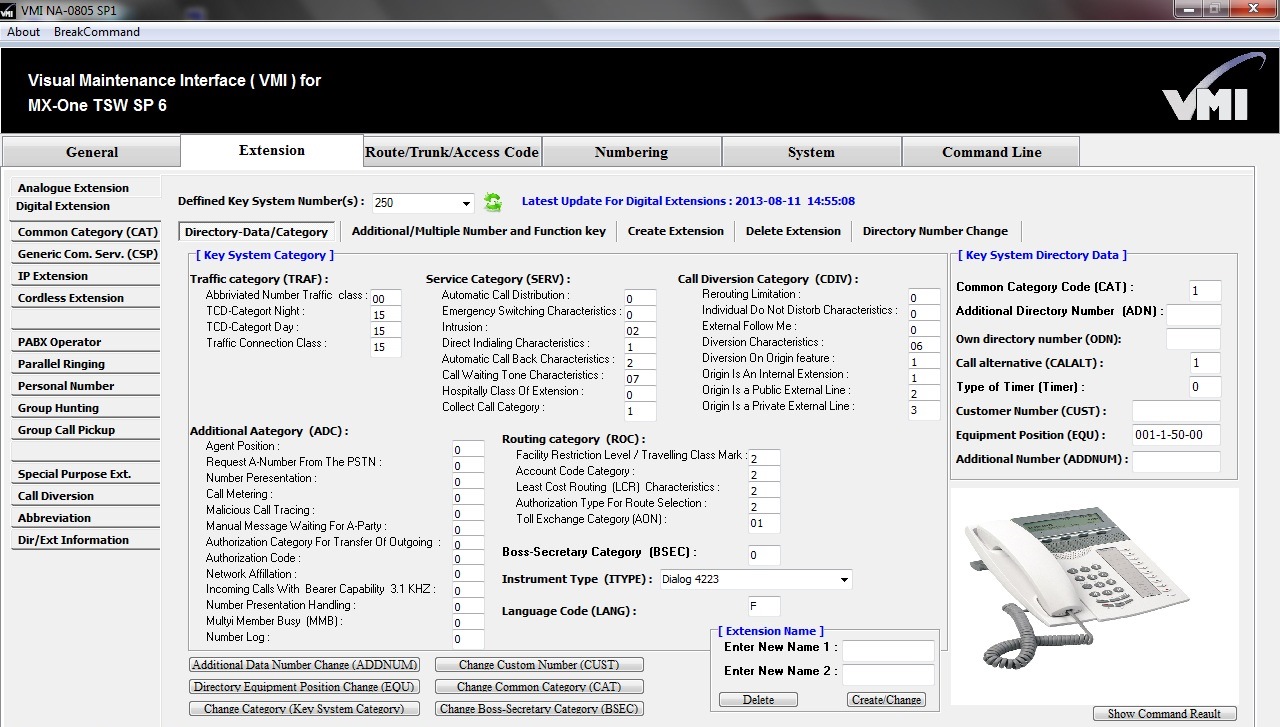Click the Call alternative (CALALT) field
The height and width of the screenshot is (727, 1280).
click(x=1205, y=363)
